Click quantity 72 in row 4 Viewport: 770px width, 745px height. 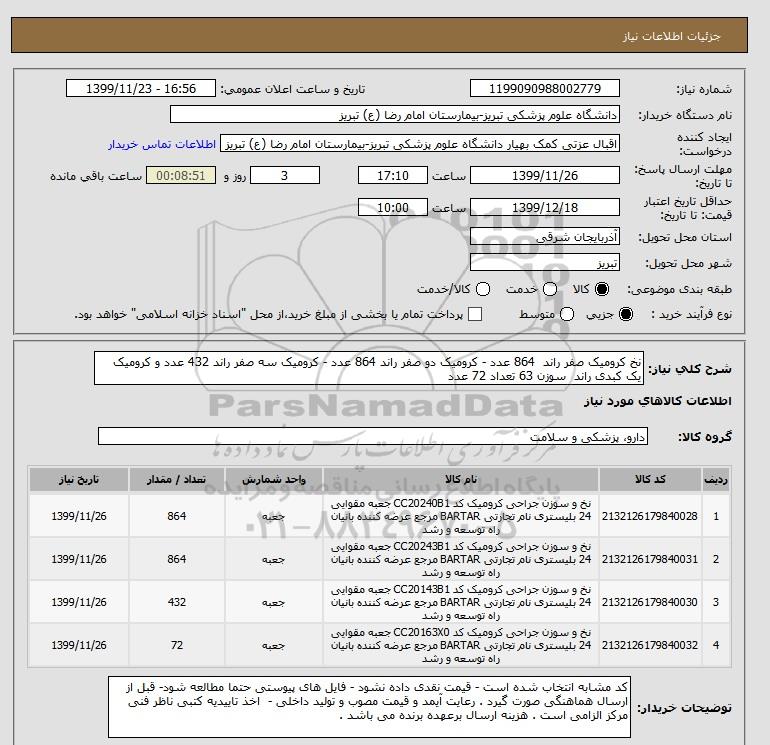[177, 645]
